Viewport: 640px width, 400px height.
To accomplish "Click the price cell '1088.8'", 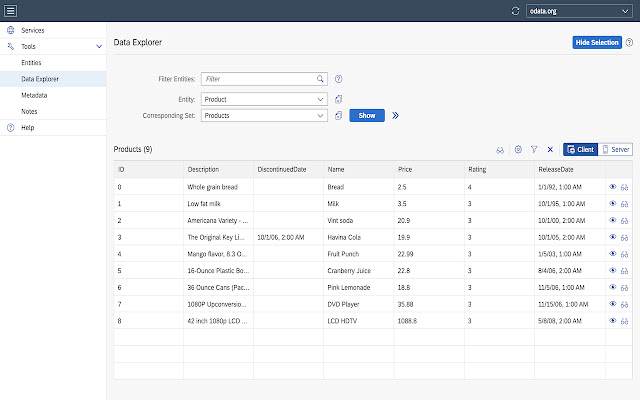I will [429, 321].
